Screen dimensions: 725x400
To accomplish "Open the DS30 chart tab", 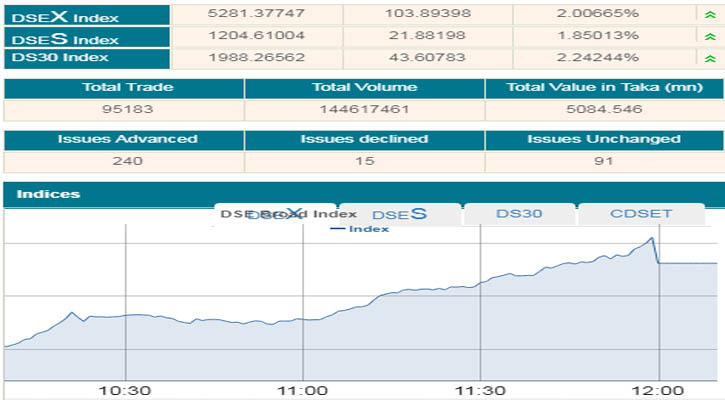I will click(x=519, y=214).
